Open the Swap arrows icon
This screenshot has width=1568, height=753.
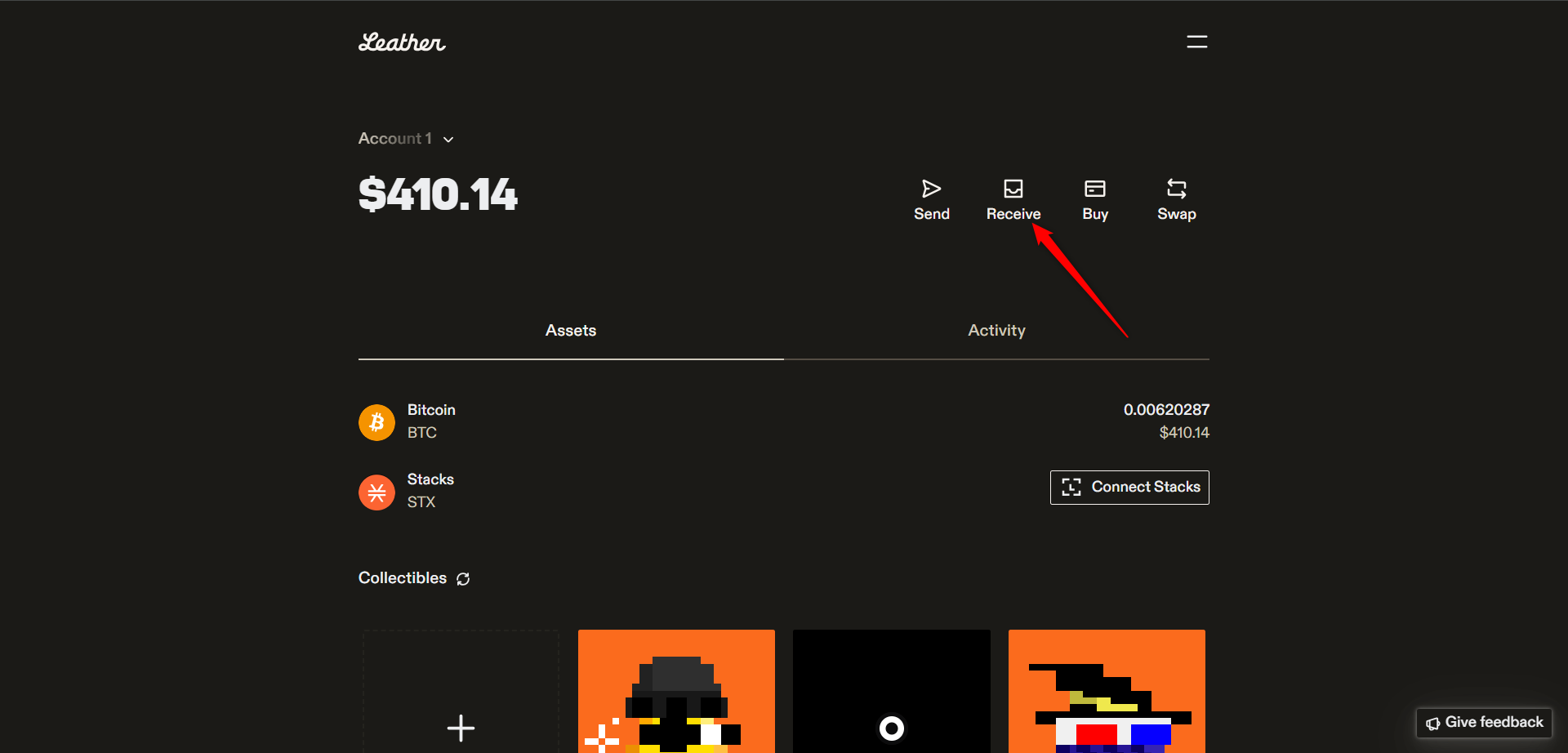point(1176,189)
